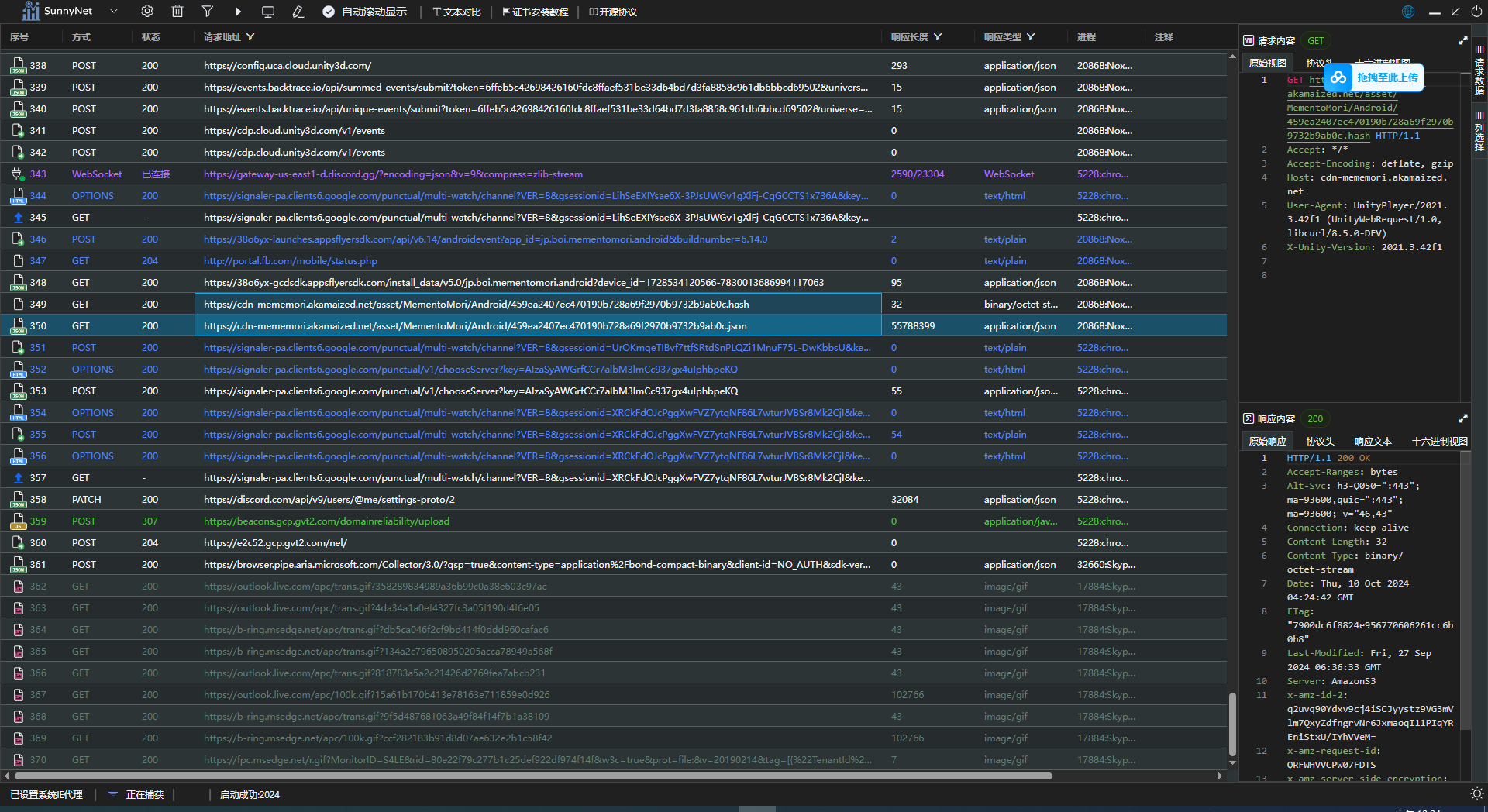Click the upload arrow icon on row 345
This screenshot has width=1488, height=812.
click(x=18, y=218)
